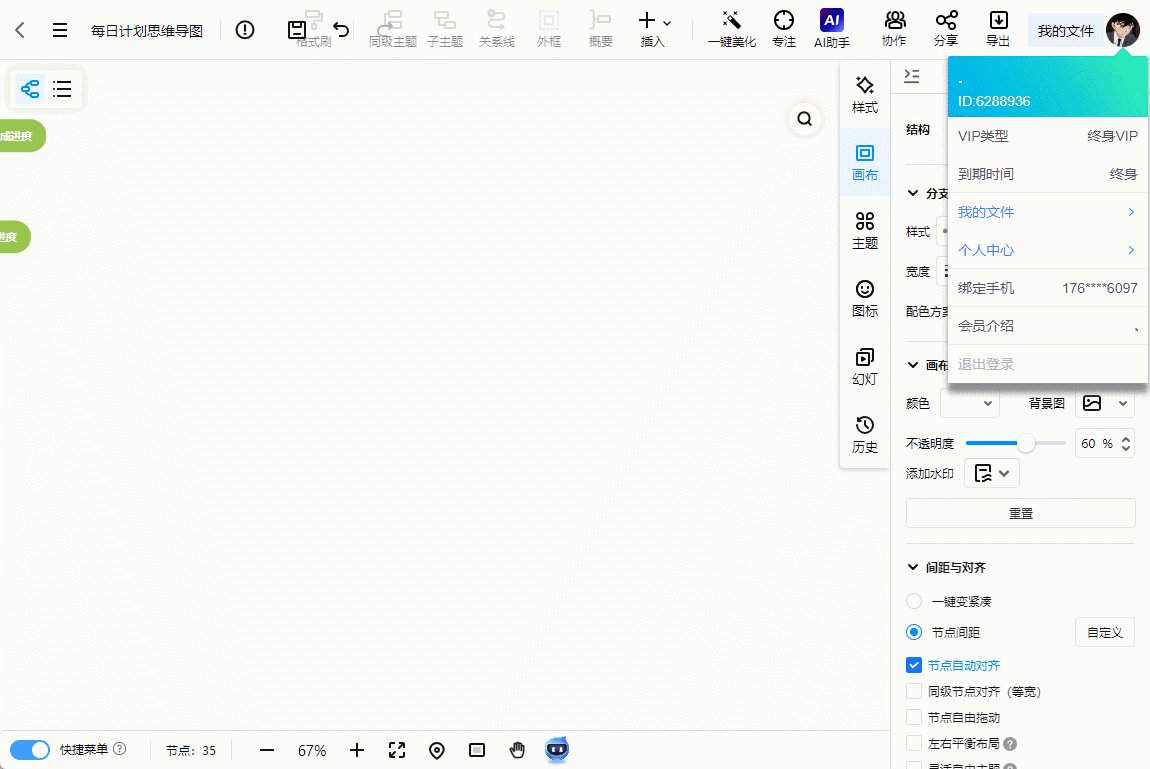Collapse the 间距与对齐 section
This screenshot has width=1150, height=769.
click(912, 567)
